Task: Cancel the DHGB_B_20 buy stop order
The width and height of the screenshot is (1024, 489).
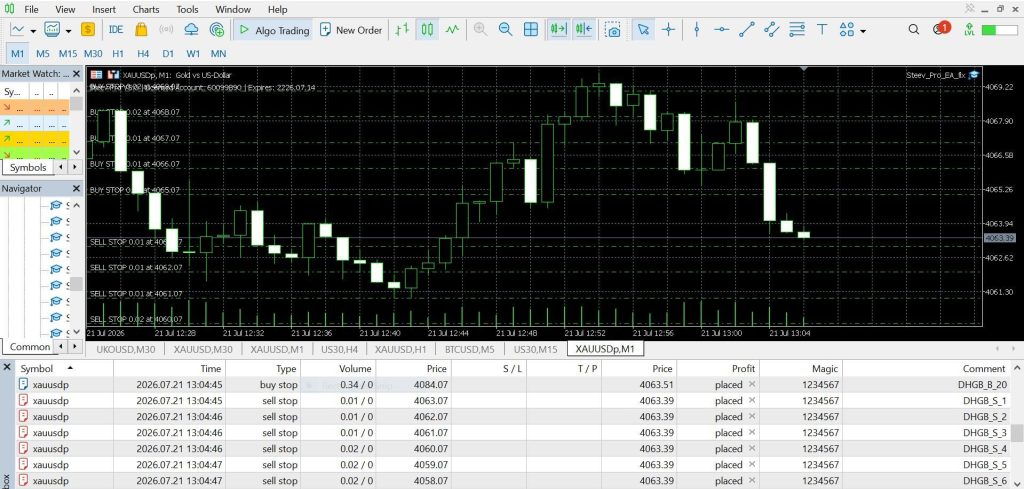Action: [752, 385]
